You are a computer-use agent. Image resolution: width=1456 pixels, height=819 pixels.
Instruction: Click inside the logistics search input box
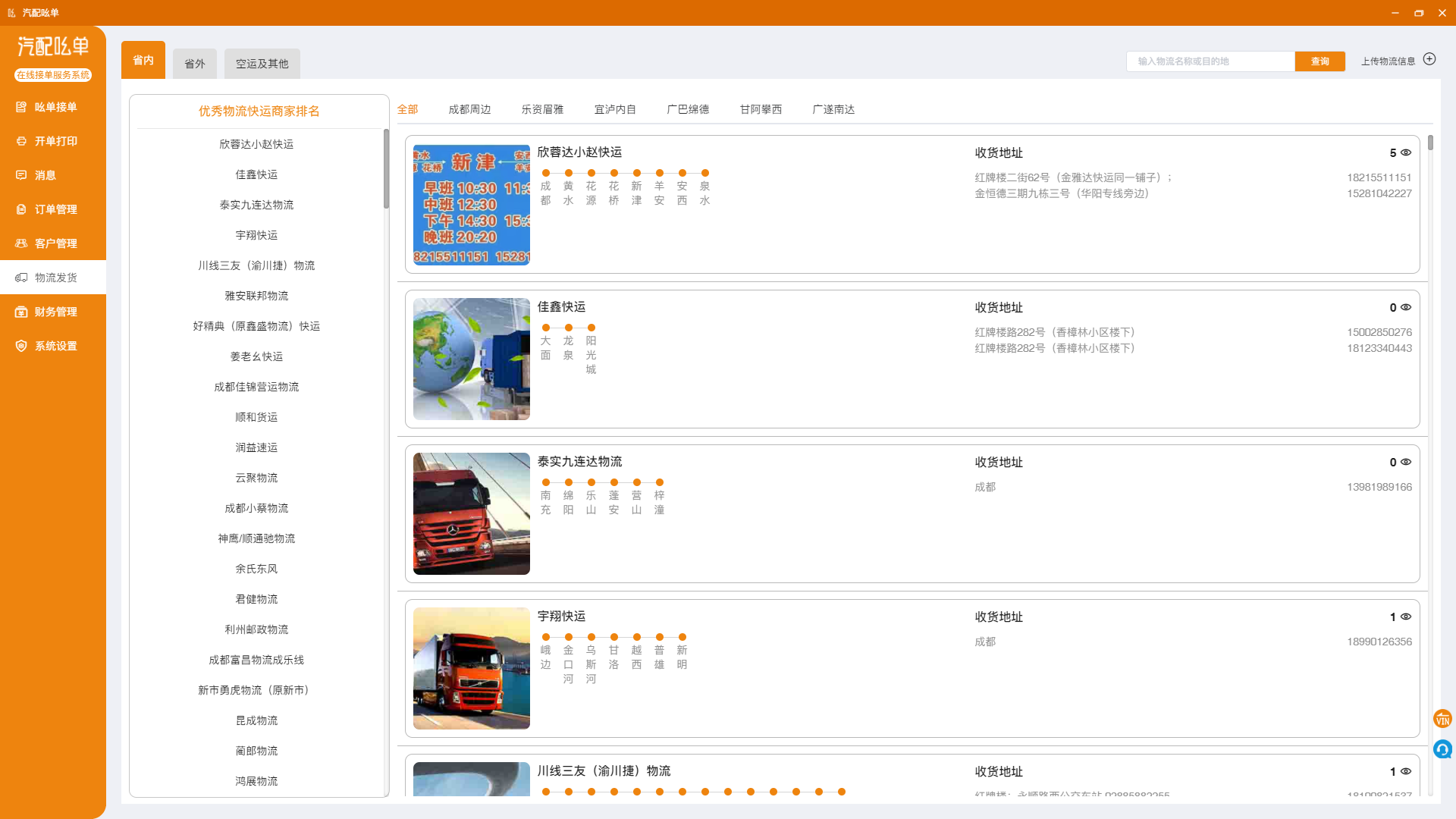pyautogui.click(x=1210, y=61)
